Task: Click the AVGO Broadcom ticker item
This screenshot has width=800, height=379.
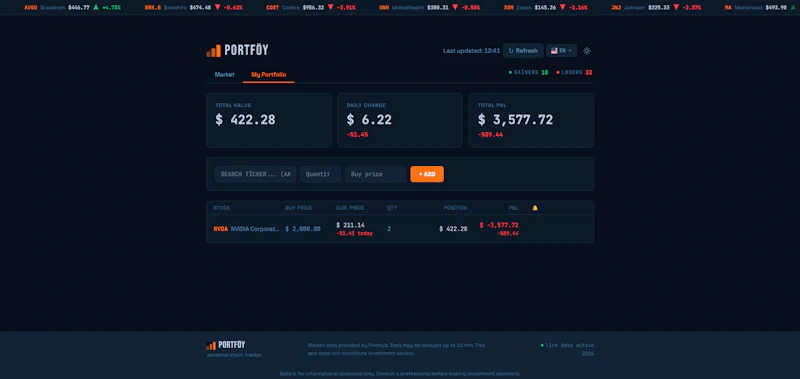Action: click(72, 8)
